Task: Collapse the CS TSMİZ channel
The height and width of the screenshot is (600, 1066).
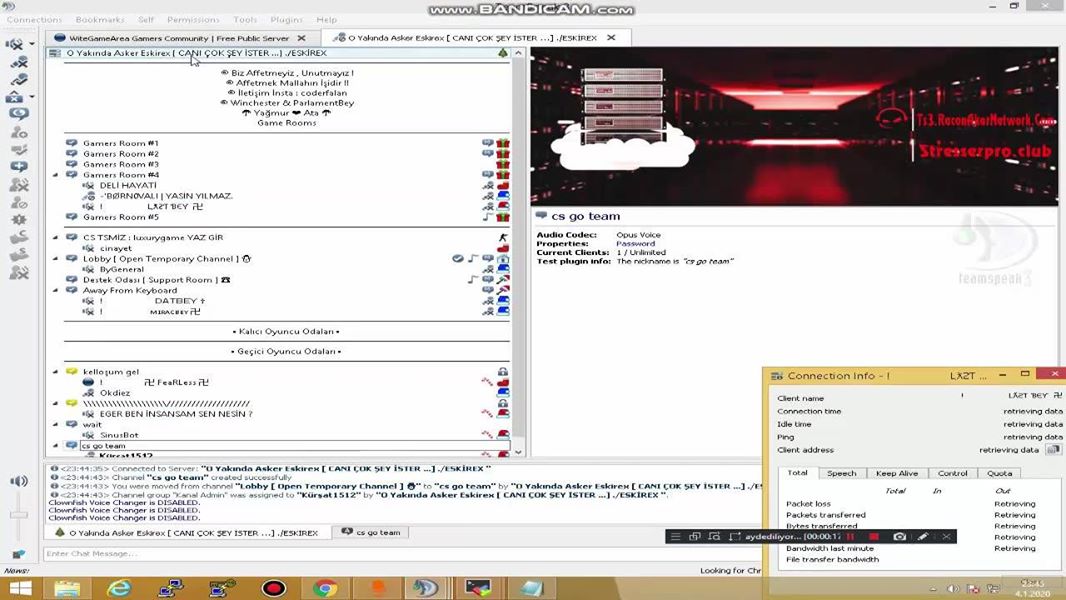Action: [x=56, y=238]
